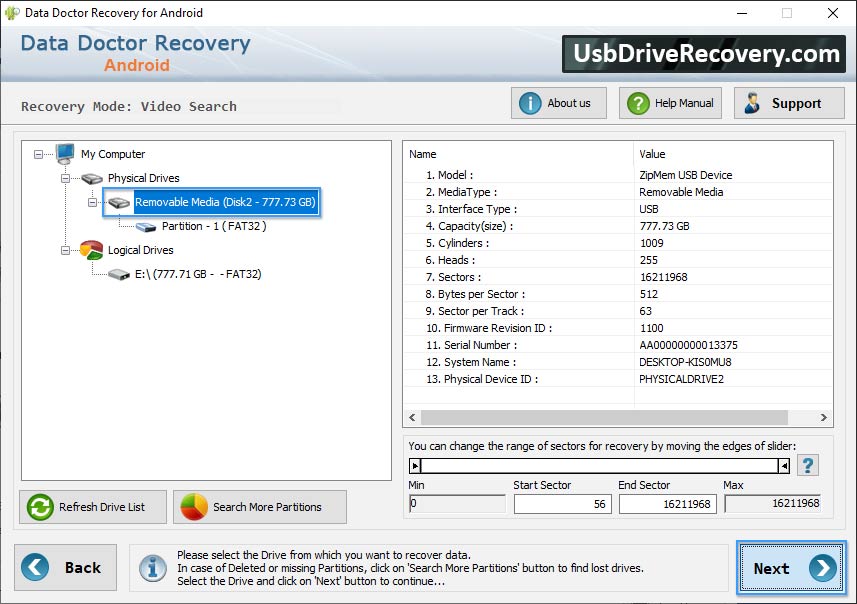Contact Support via Support button
Image resolution: width=857 pixels, height=604 pixels.
[789, 103]
